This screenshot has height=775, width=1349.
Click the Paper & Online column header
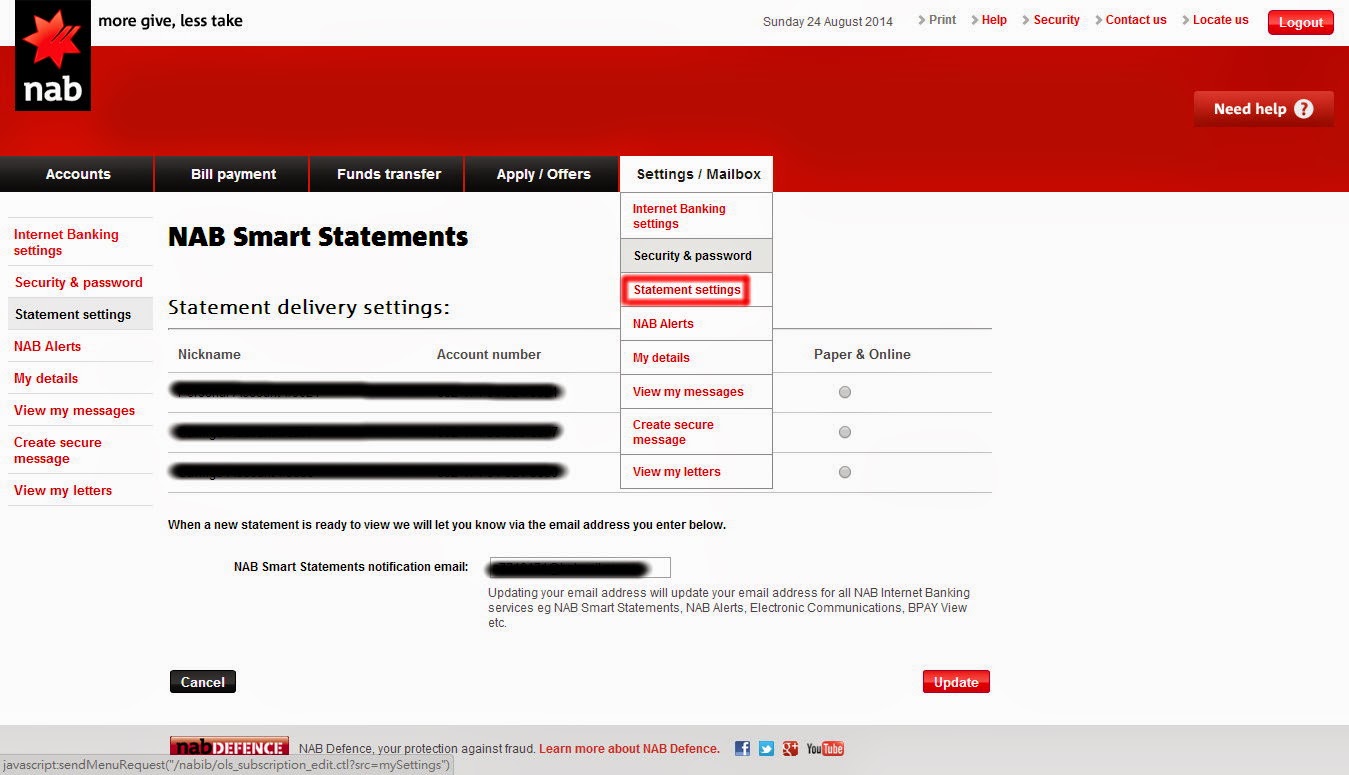(x=862, y=354)
